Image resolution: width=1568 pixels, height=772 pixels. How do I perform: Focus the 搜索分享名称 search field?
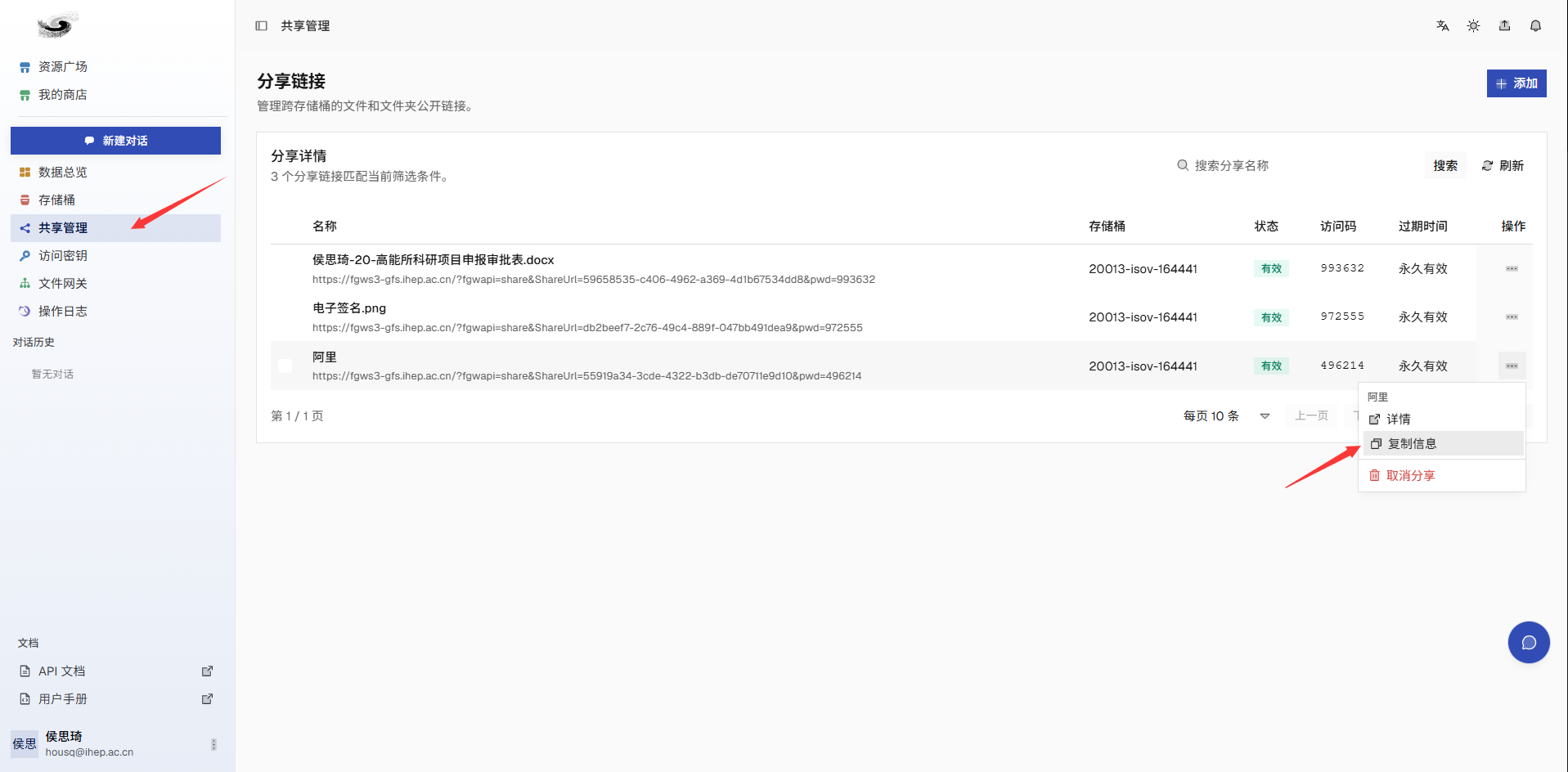[1295, 166]
